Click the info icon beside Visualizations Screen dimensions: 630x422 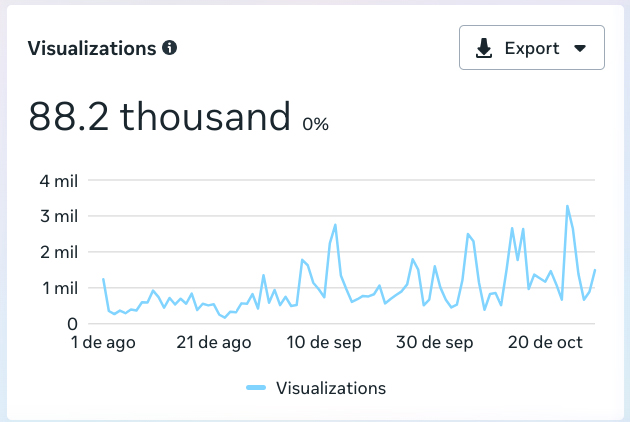click(x=170, y=48)
